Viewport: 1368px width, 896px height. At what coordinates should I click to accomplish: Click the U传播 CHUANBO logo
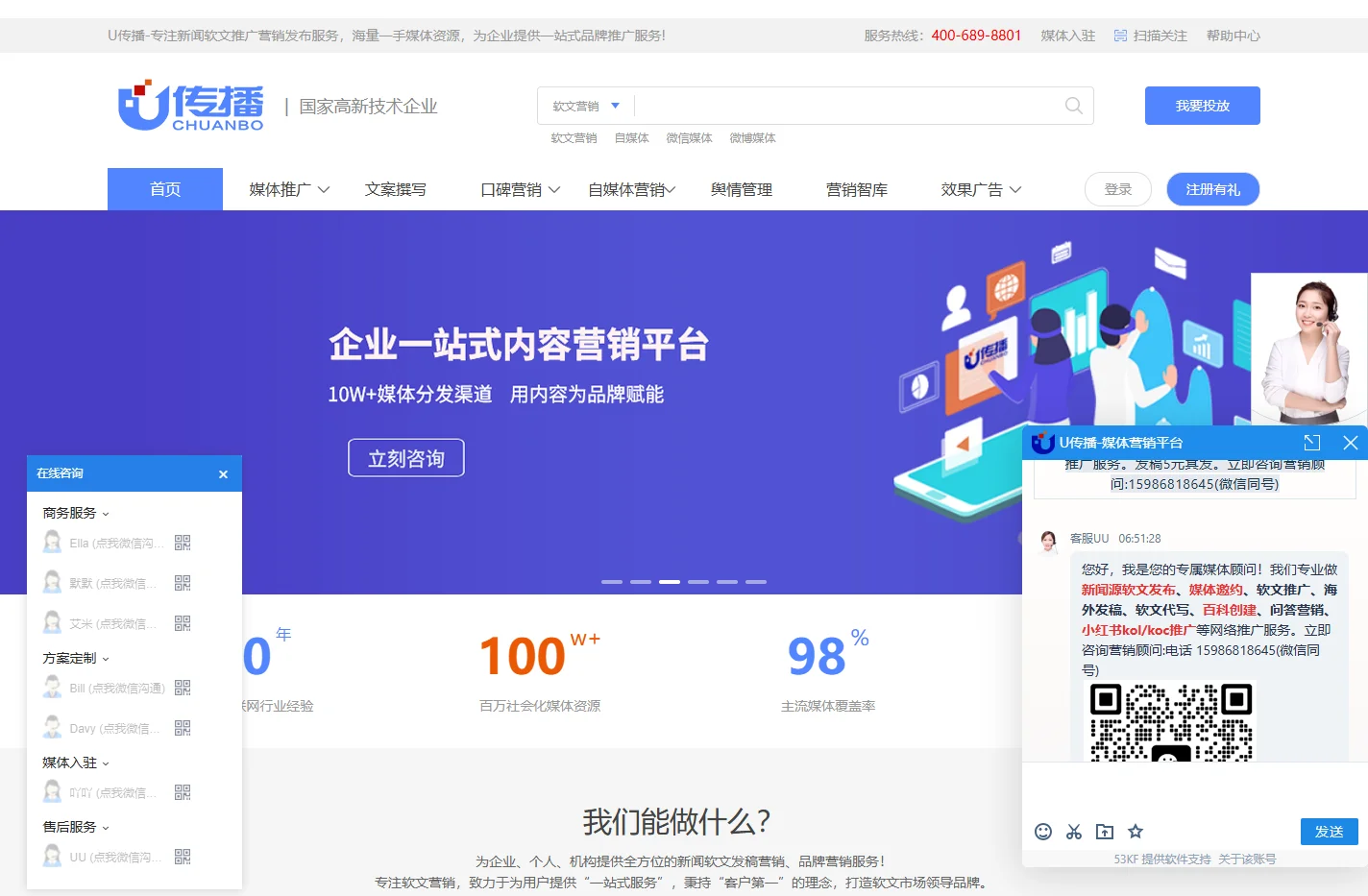[190, 106]
